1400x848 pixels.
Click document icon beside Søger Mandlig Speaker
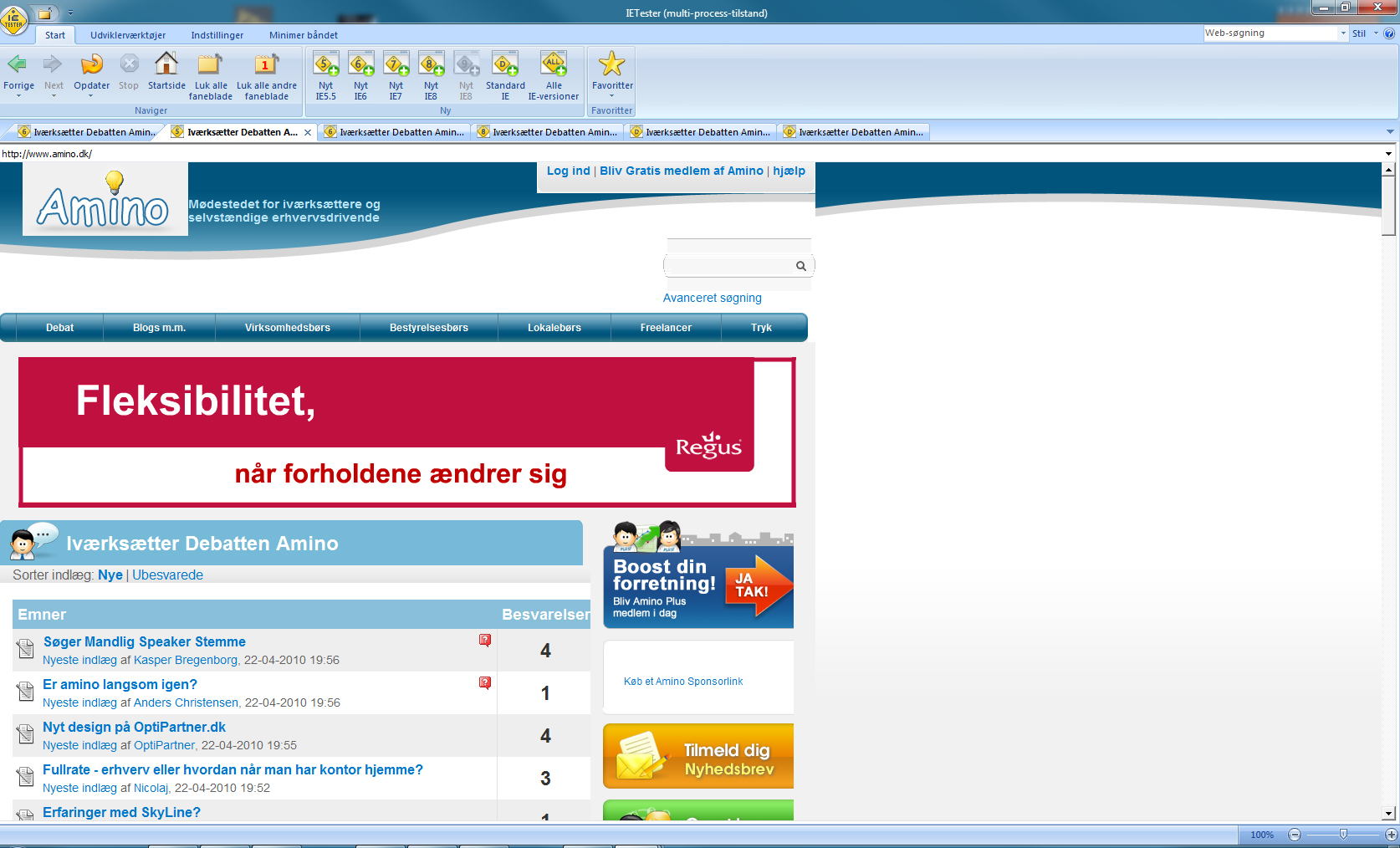coord(25,647)
